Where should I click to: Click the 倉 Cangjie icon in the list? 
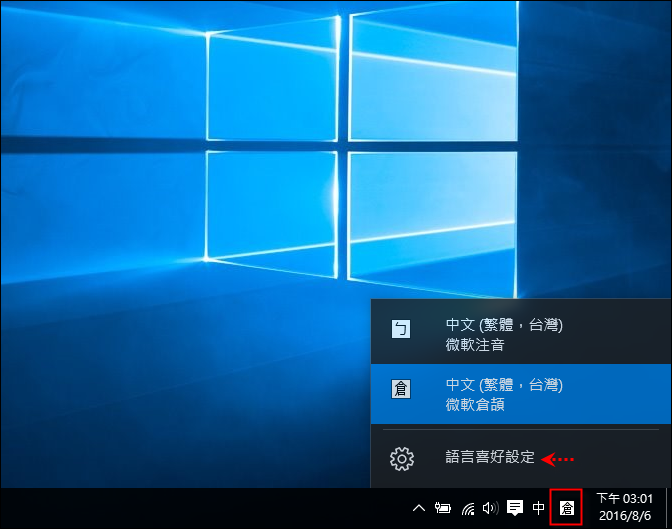401,389
